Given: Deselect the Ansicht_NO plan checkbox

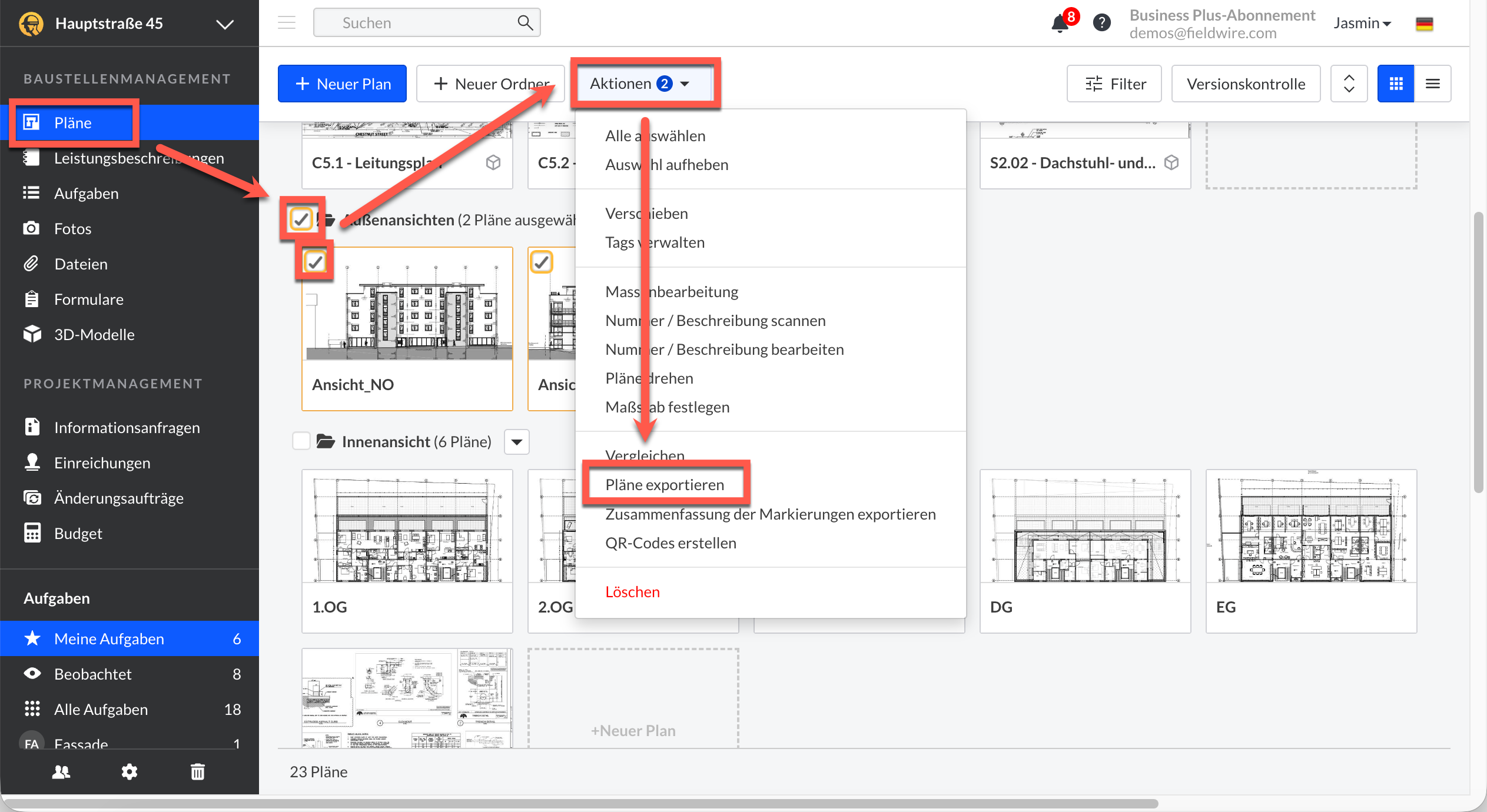Looking at the screenshot, I should (x=316, y=262).
